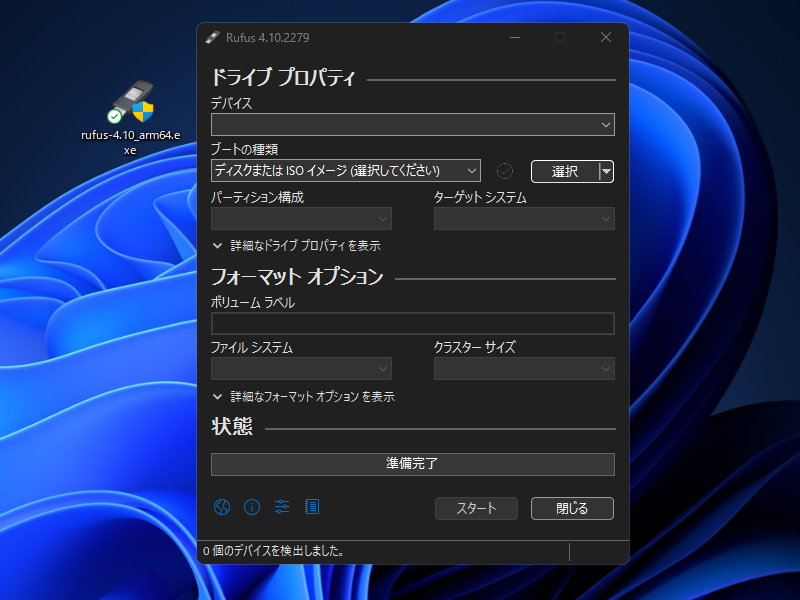Click the Rufus icon in the title bar
Screen dimensions: 800x600
(x=212, y=37)
